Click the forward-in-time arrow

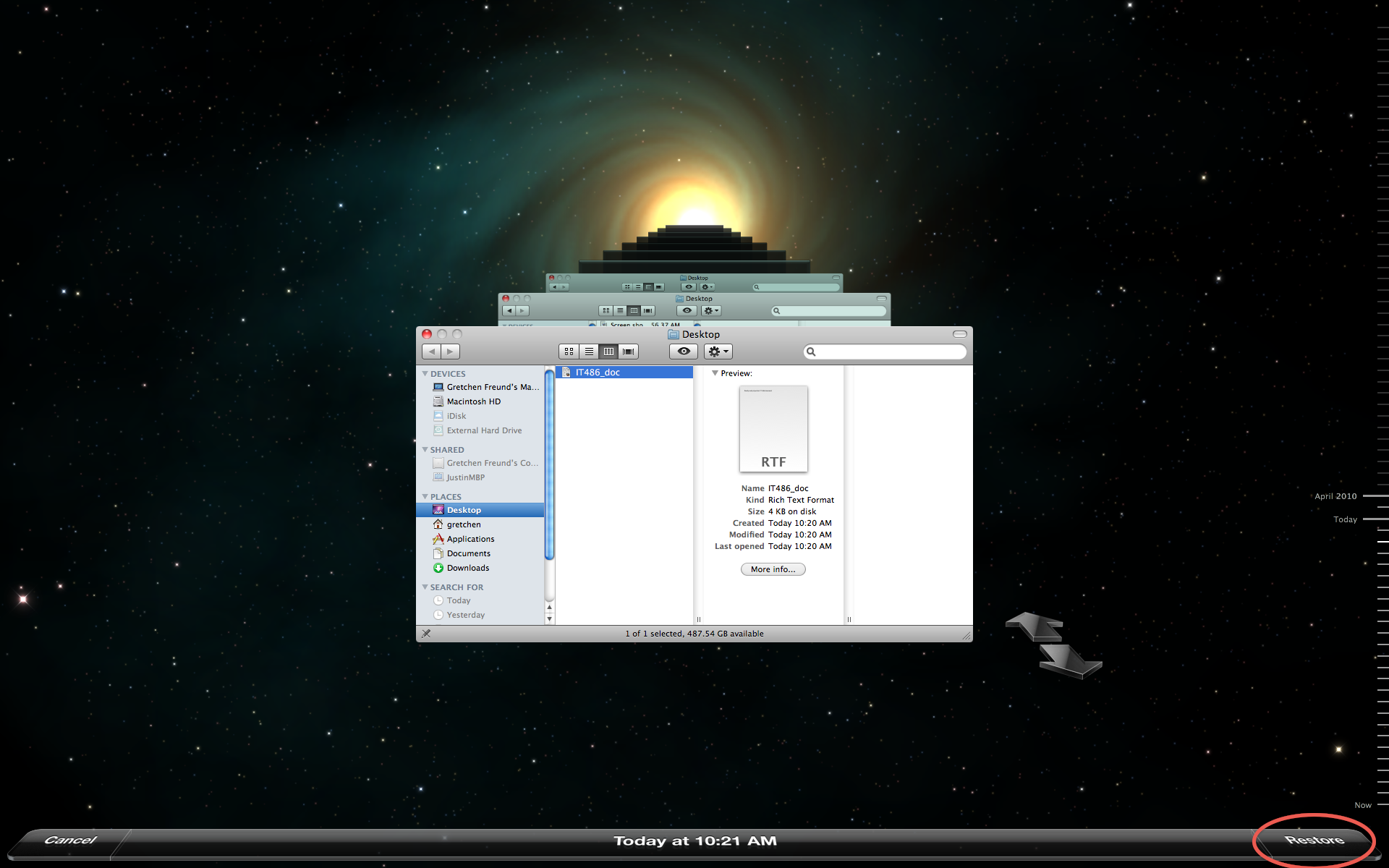click(x=1070, y=660)
